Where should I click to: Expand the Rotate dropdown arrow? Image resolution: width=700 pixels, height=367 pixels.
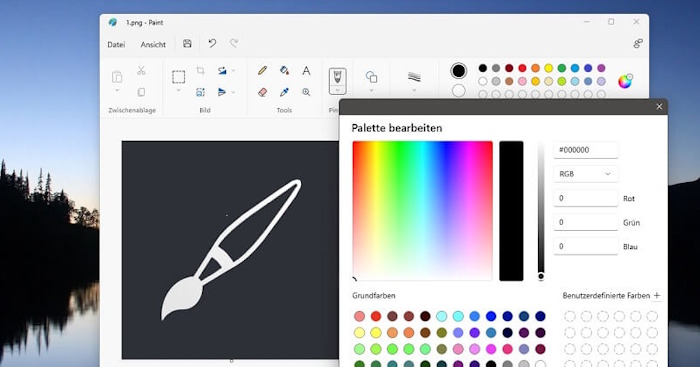point(233,71)
